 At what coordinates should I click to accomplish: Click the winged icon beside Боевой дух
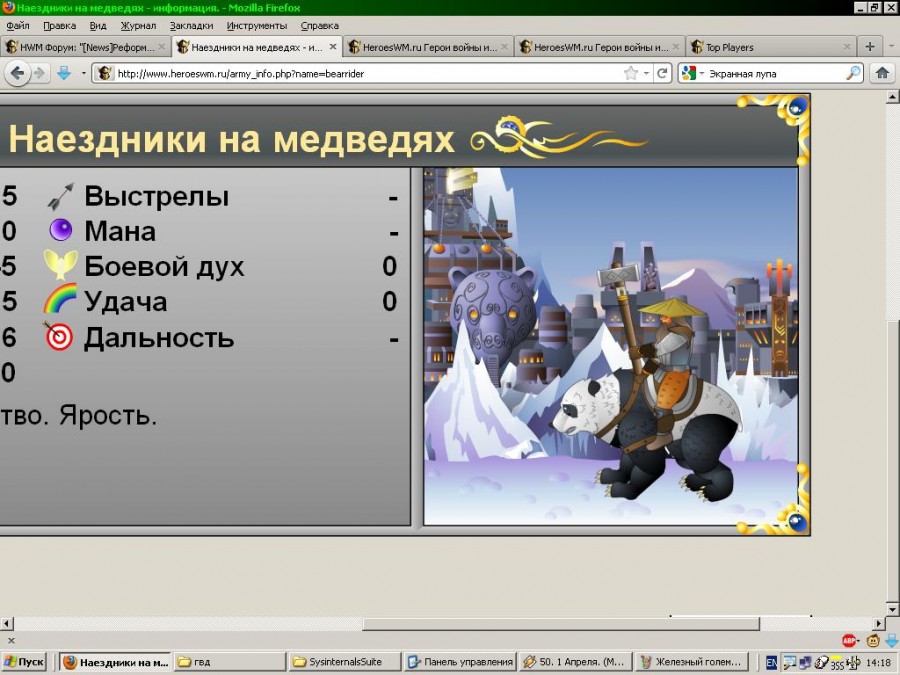click(x=60, y=265)
